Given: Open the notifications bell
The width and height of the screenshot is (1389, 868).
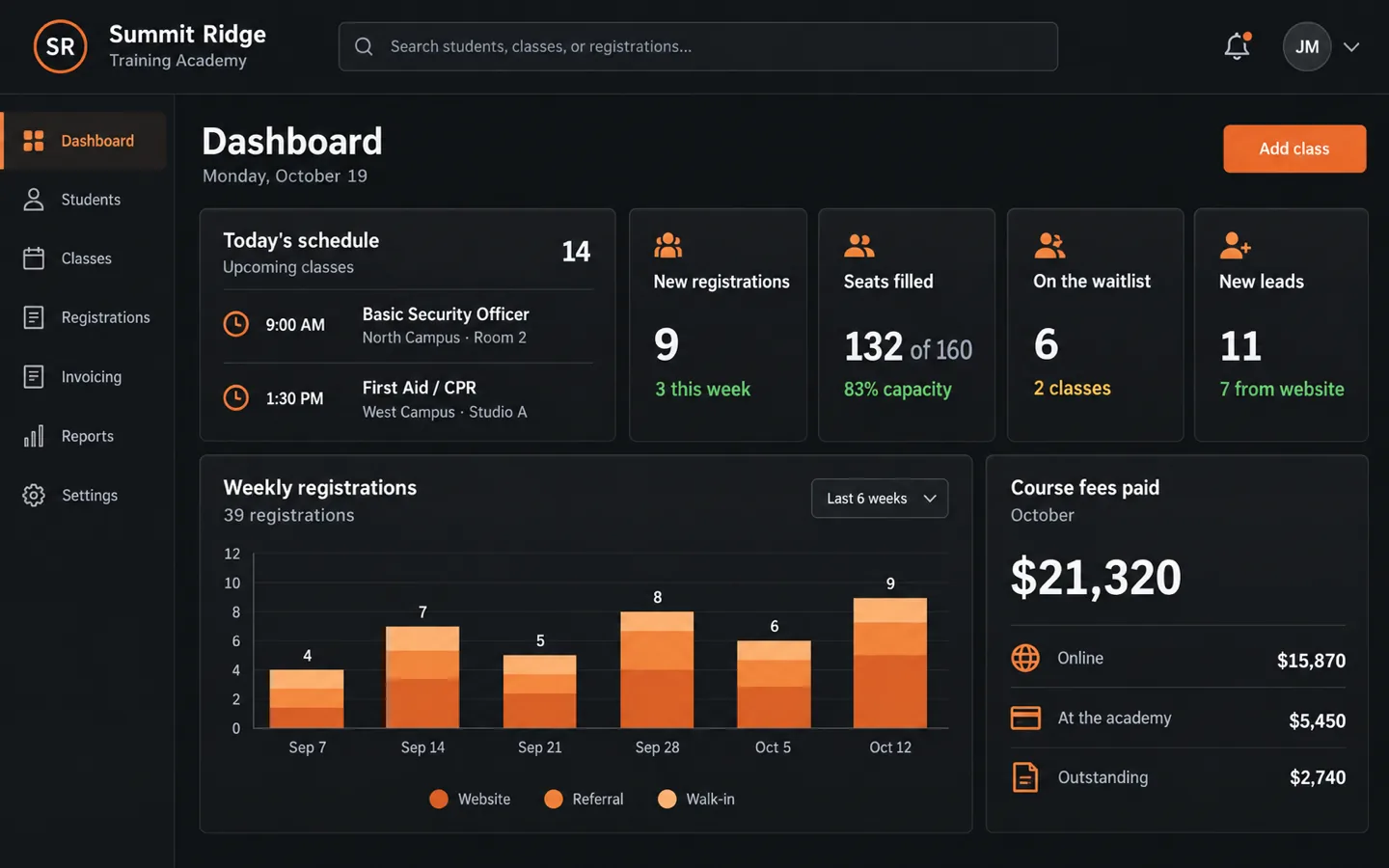Looking at the screenshot, I should [x=1237, y=46].
